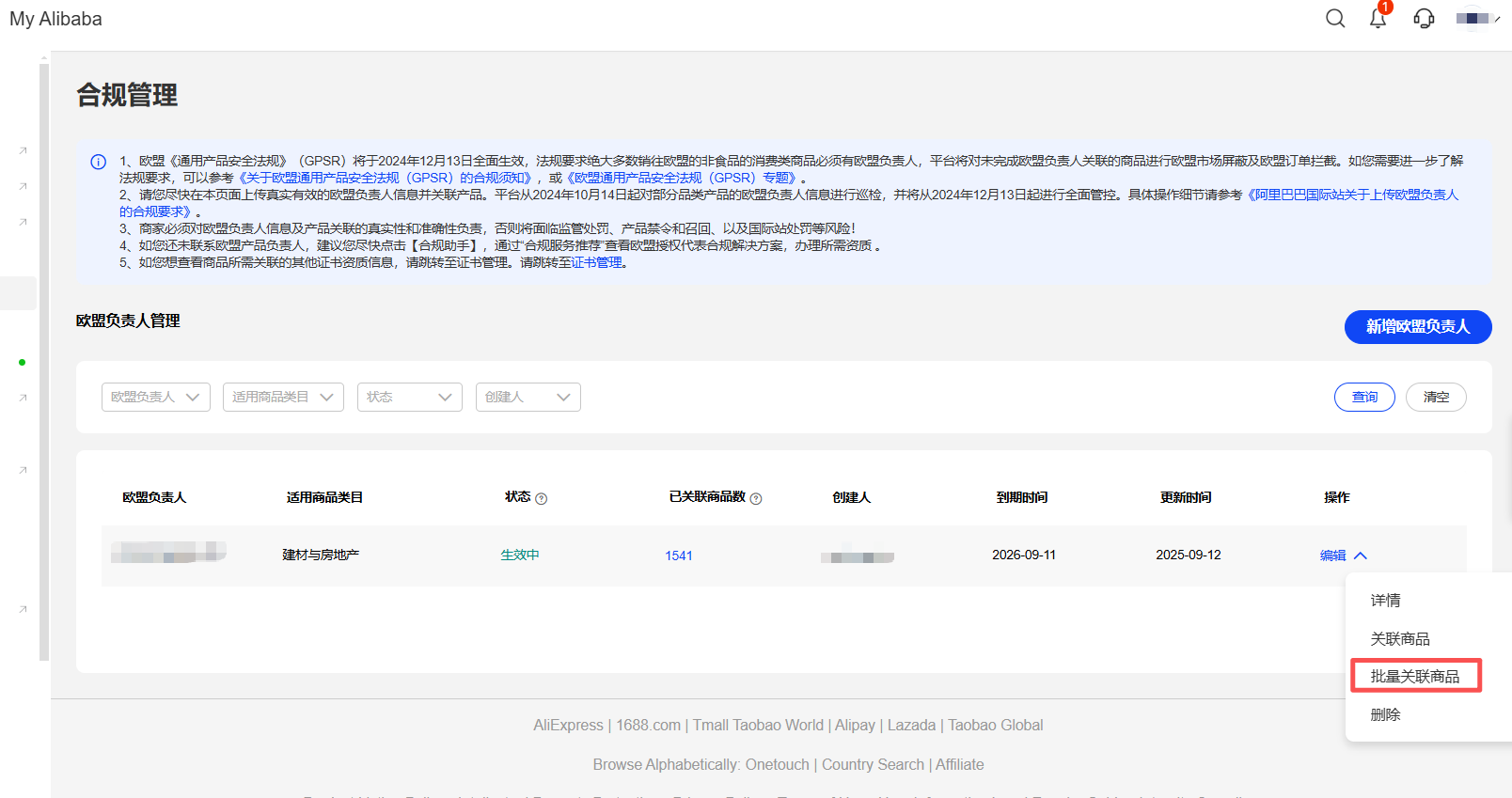Select 删除 from the action menu

click(1385, 714)
